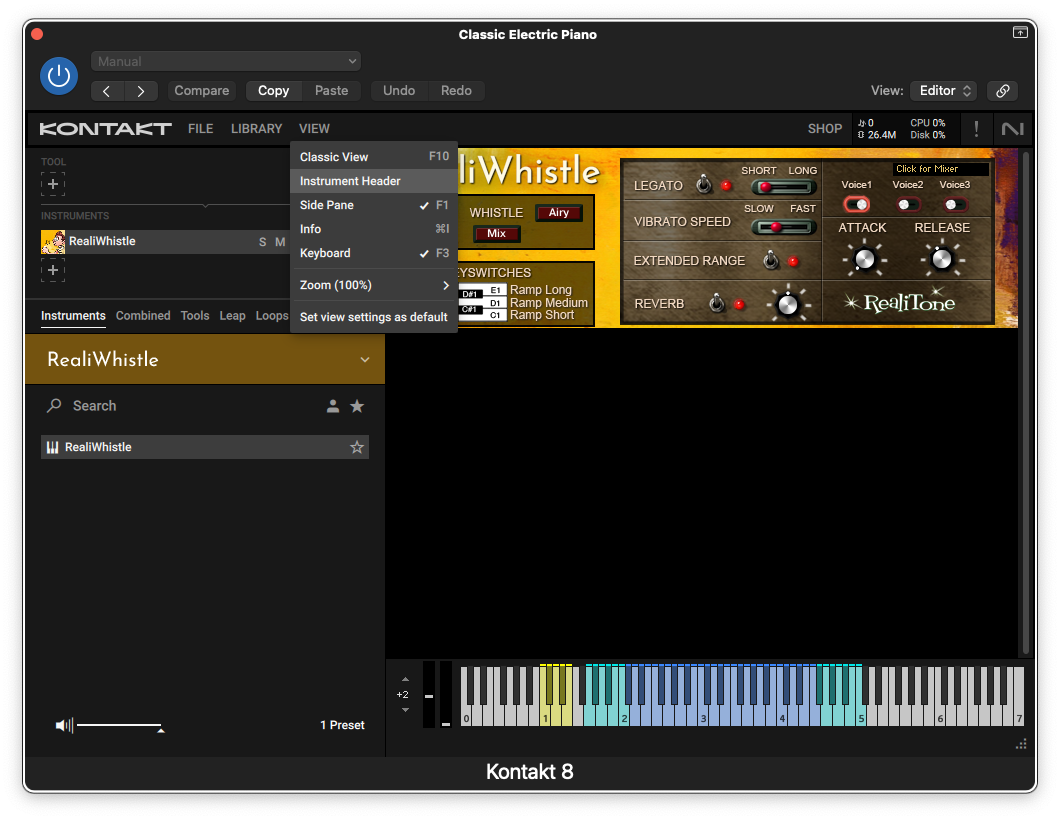Click the VIEW menu
Viewport: 1060px width, 820px height.
[314, 128]
